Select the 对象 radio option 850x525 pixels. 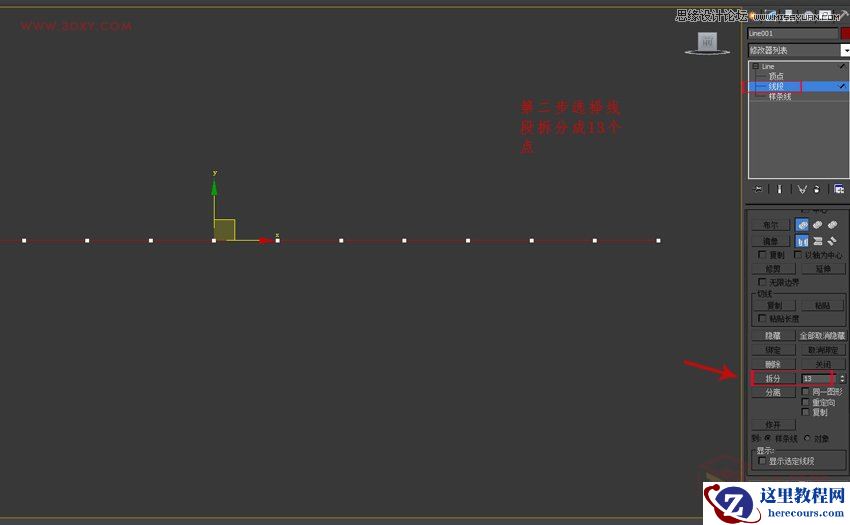pyautogui.click(x=807, y=438)
